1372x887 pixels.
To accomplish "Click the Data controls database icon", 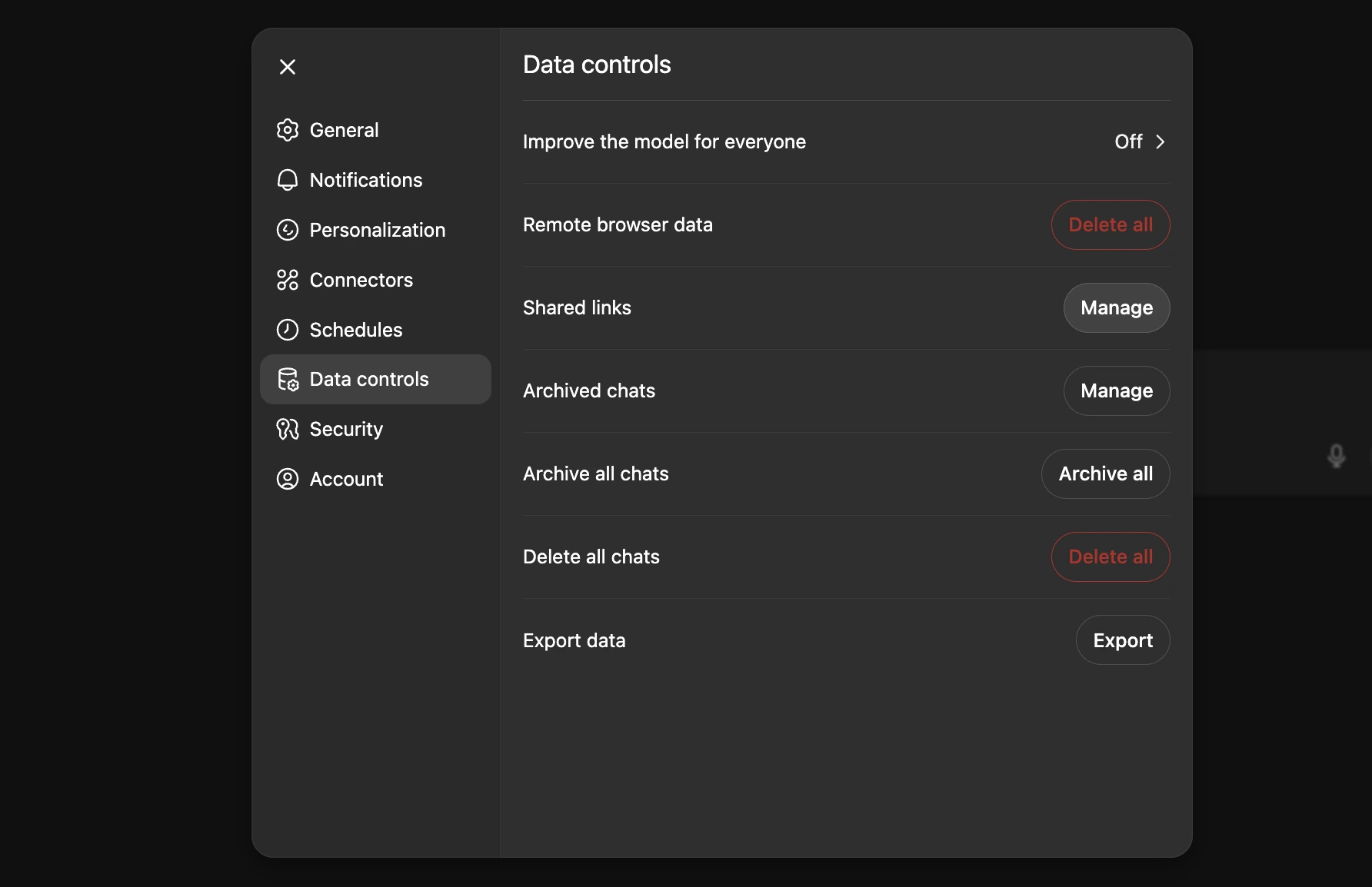I will tap(288, 379).
